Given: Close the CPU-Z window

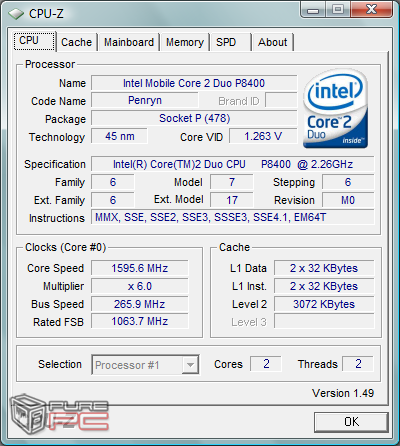Looking at the screenshot, I should (371, 10).
